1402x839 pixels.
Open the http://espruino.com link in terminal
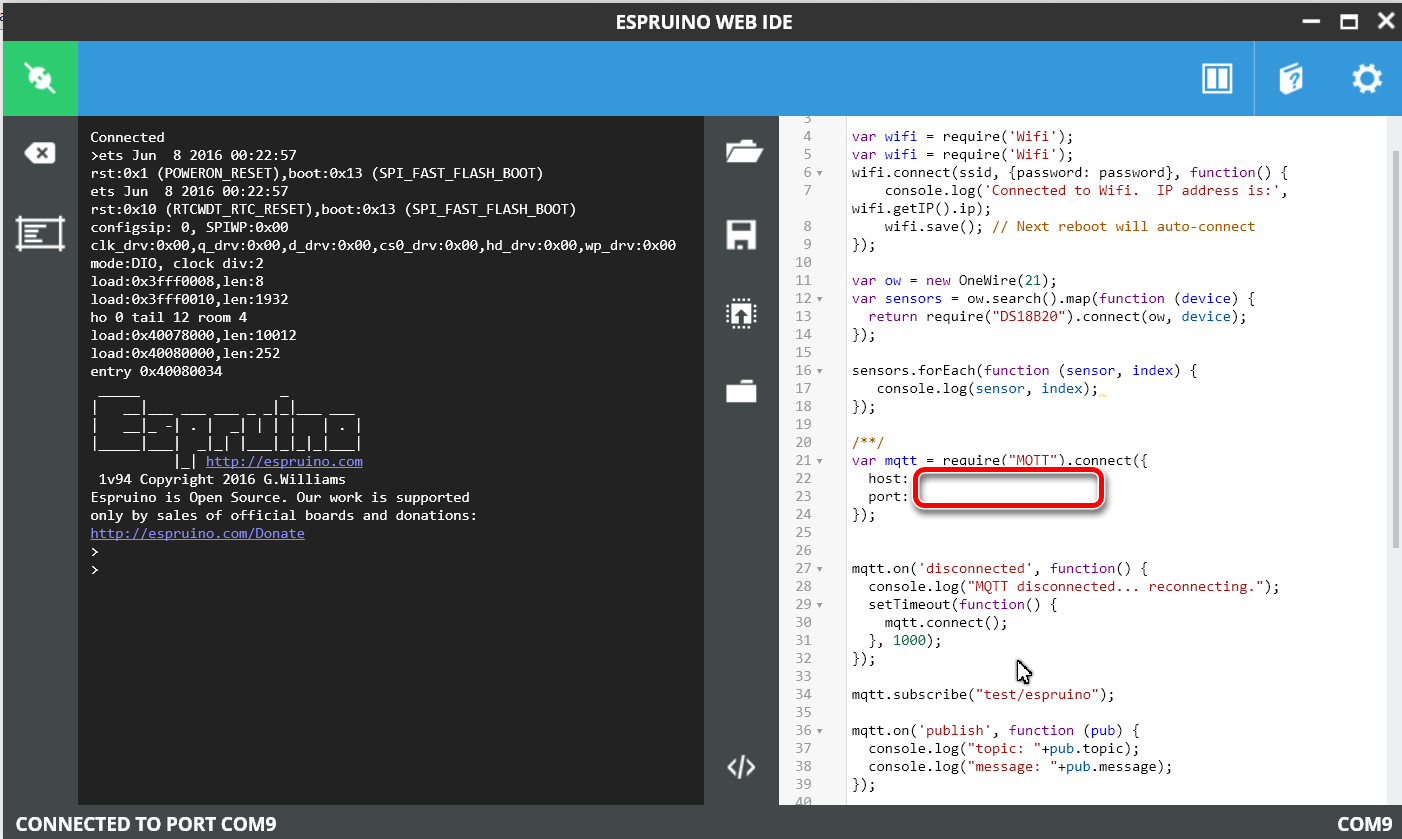[284, 462]
